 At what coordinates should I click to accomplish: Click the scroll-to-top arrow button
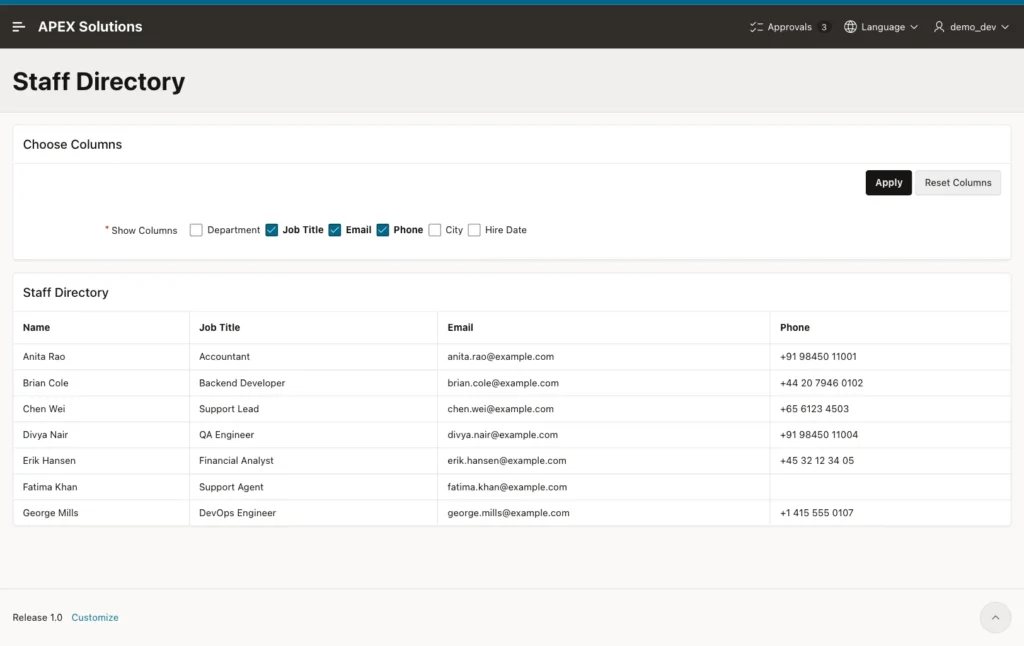click(x=995, y=617)
